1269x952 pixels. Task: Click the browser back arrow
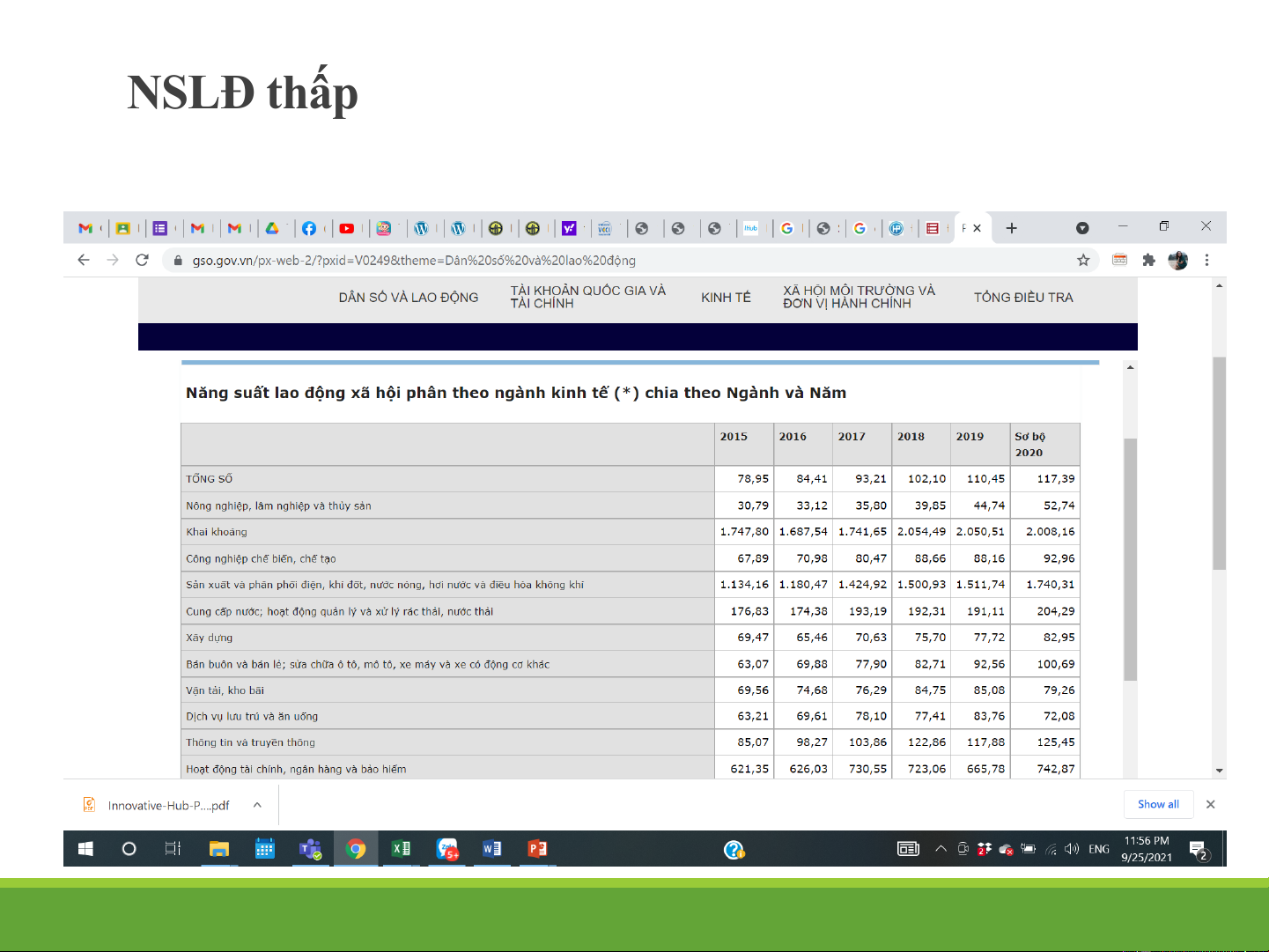(84, 260)
